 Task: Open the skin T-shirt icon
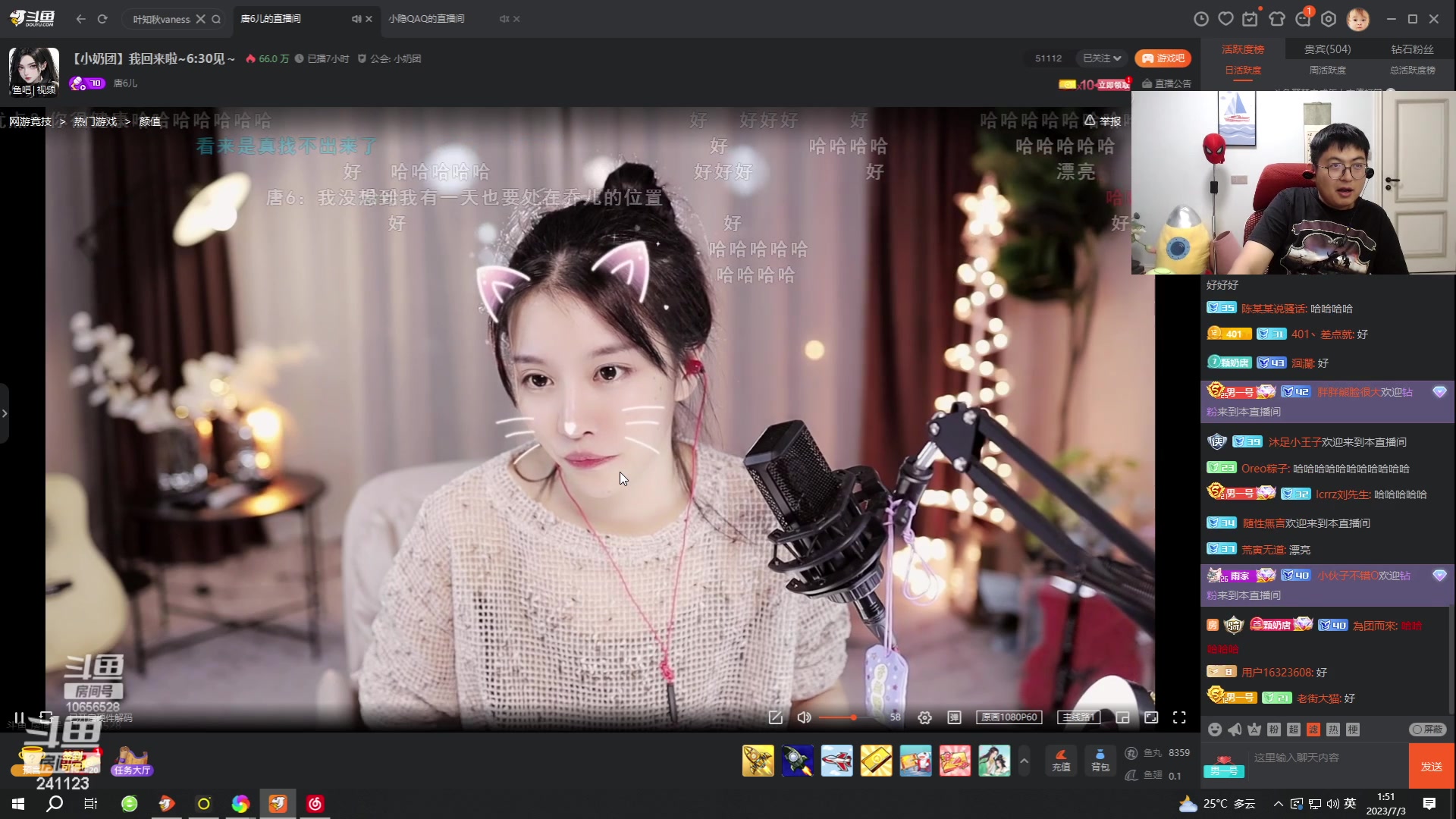pos(1277,19)
